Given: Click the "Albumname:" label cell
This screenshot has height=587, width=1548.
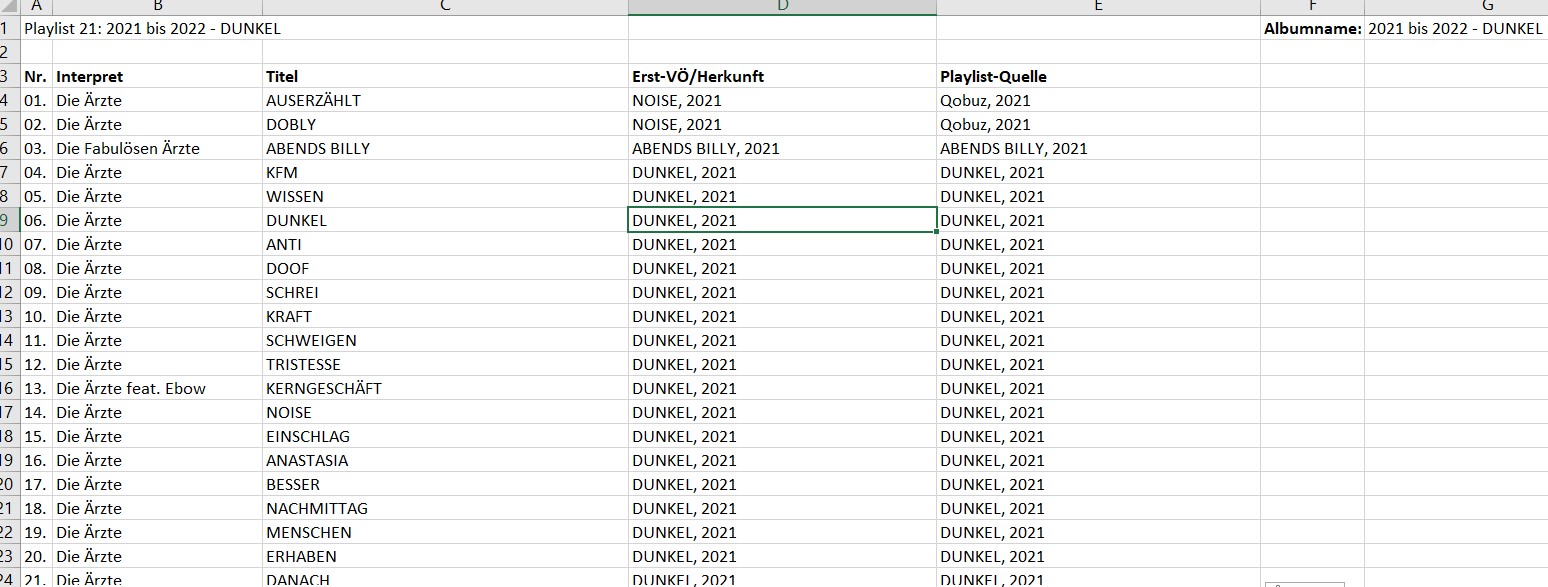Looking at the screenshot, I should (x=1312, y=29).
